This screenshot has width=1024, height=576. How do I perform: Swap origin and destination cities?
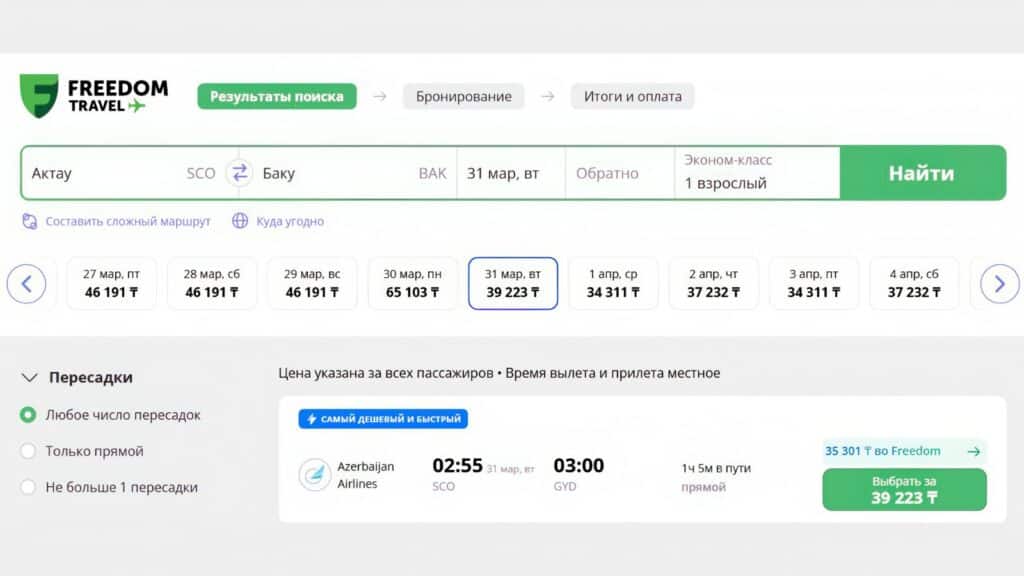point(239,173)
